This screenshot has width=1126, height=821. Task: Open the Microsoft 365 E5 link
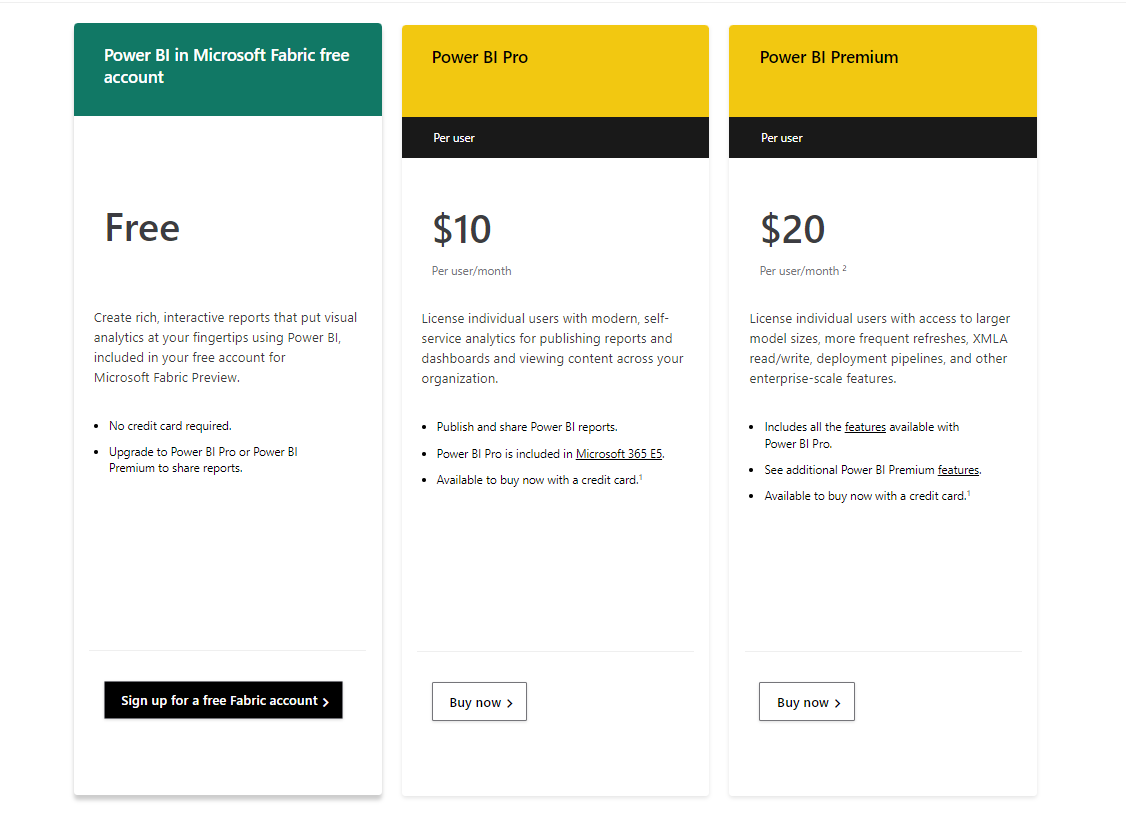tap(619, 454)
